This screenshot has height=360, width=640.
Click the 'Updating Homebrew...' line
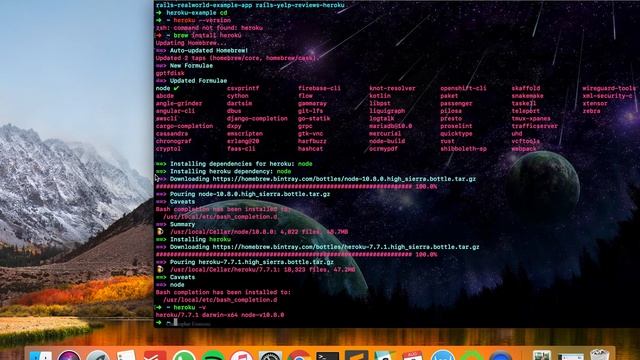tap(191, 43)
